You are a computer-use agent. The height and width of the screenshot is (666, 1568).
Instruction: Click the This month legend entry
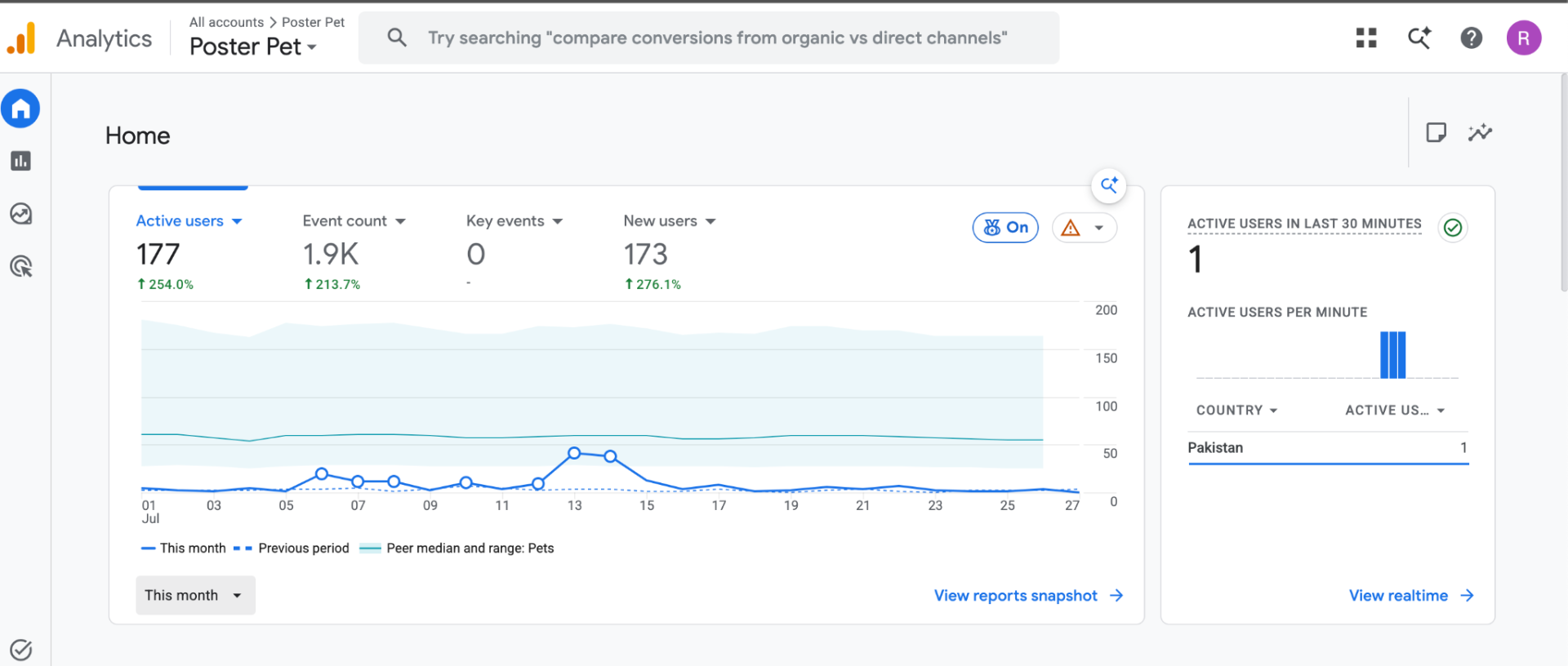(x=184, y=548)
